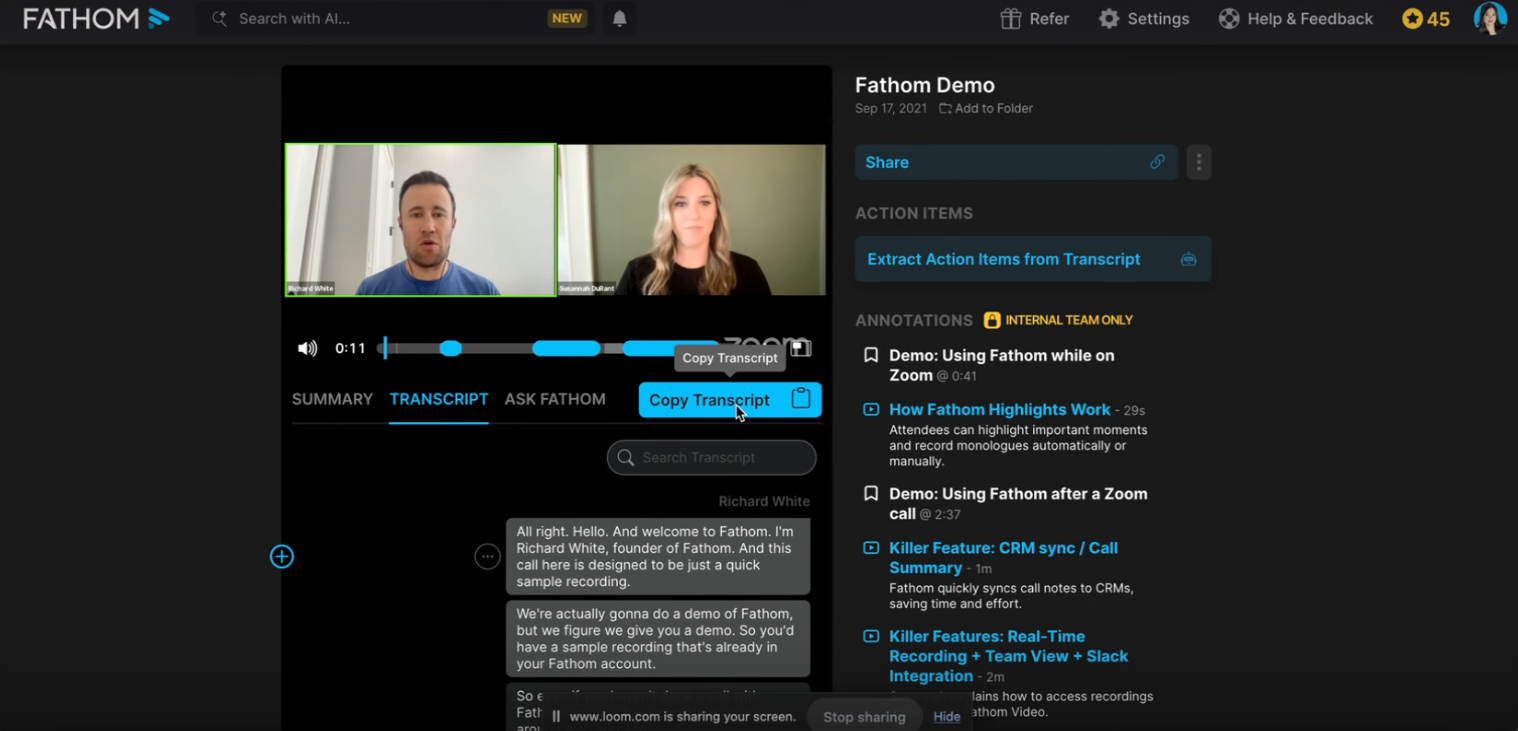This screenshot has height=731, width=1518.
Task: Click the Share button
Action: click(x=1016, y=162)
